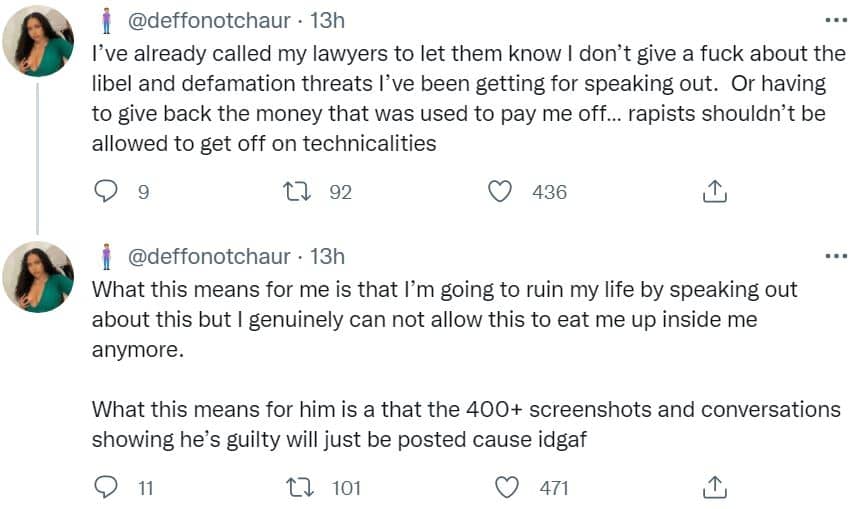Open the first tweet's @deffonotchaur profile link
863x509 pixels.
tap(209, 20)
